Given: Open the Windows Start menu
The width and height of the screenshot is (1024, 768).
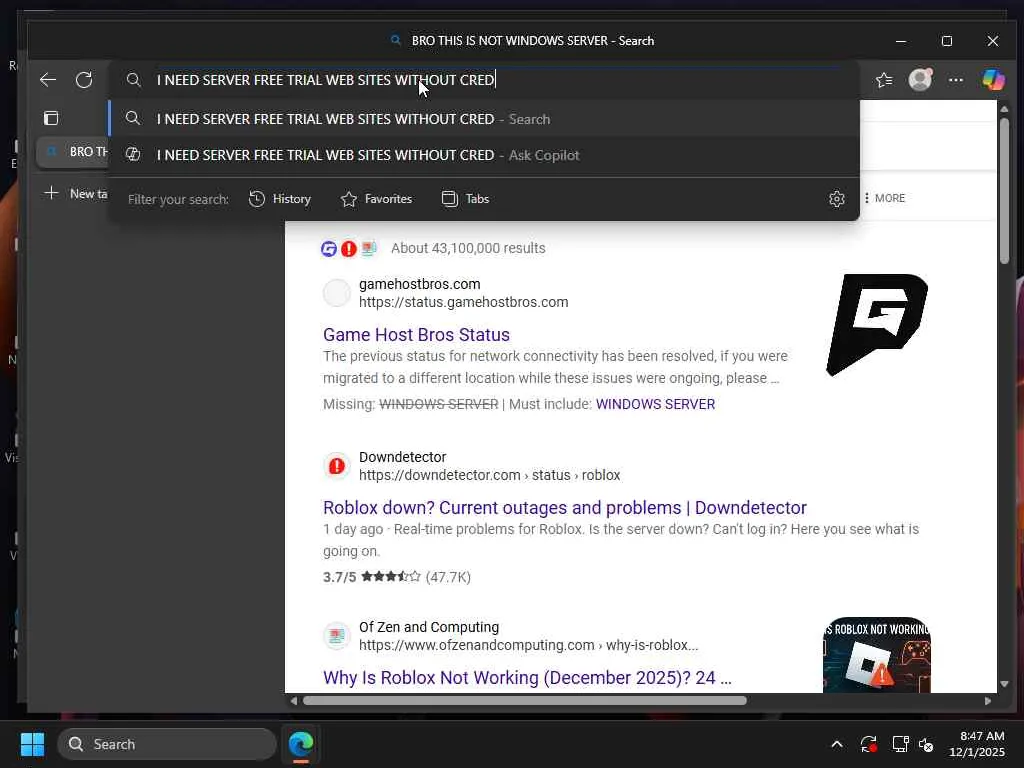Looking at the screenshot, I should point(32,744).
